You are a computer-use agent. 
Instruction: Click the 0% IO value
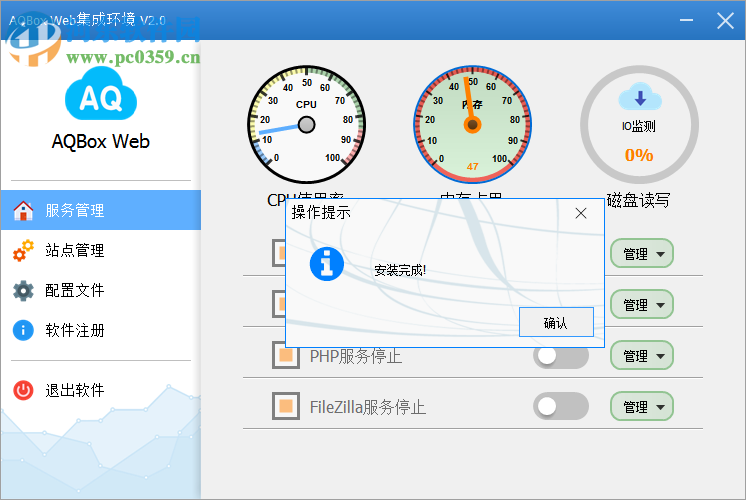pyautogui.click(x=639, y=155)
